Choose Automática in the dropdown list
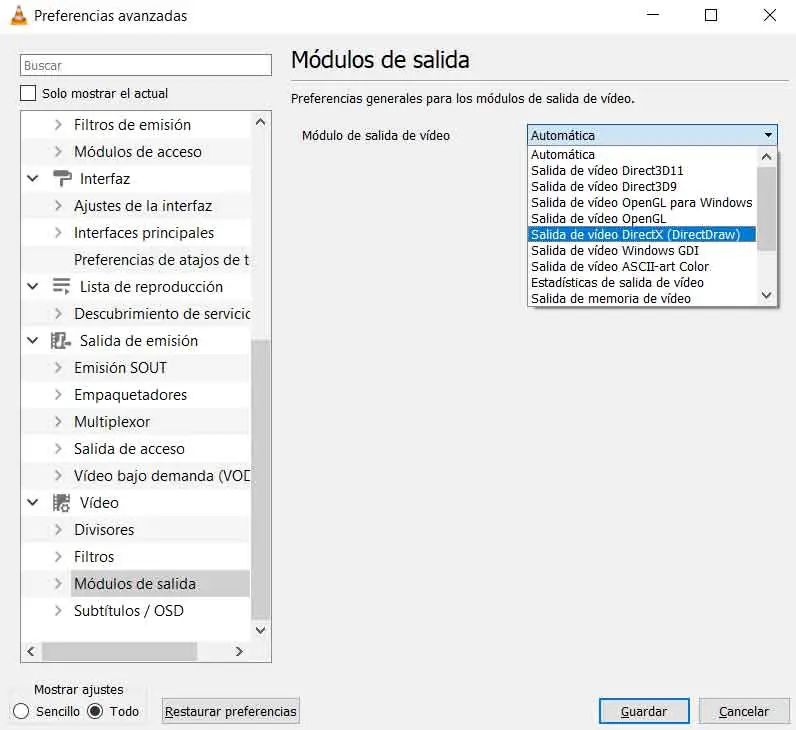The height and width of the screenshot is (730, 796). pos(642,154)
